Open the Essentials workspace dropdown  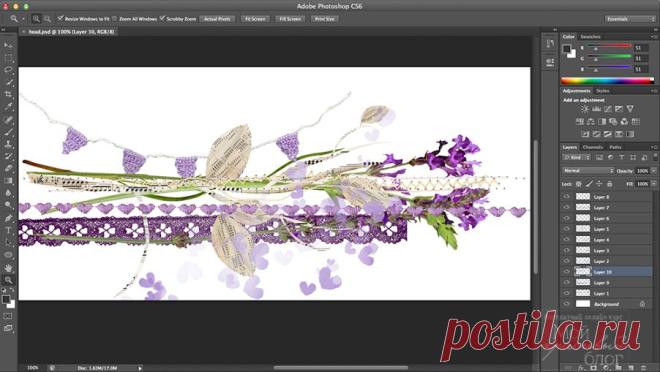click(x=630, y=19)
